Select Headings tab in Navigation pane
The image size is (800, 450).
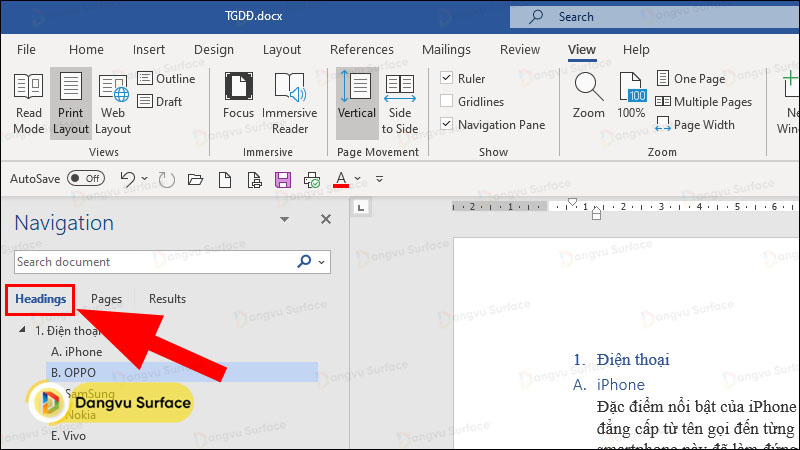(40, 299)
